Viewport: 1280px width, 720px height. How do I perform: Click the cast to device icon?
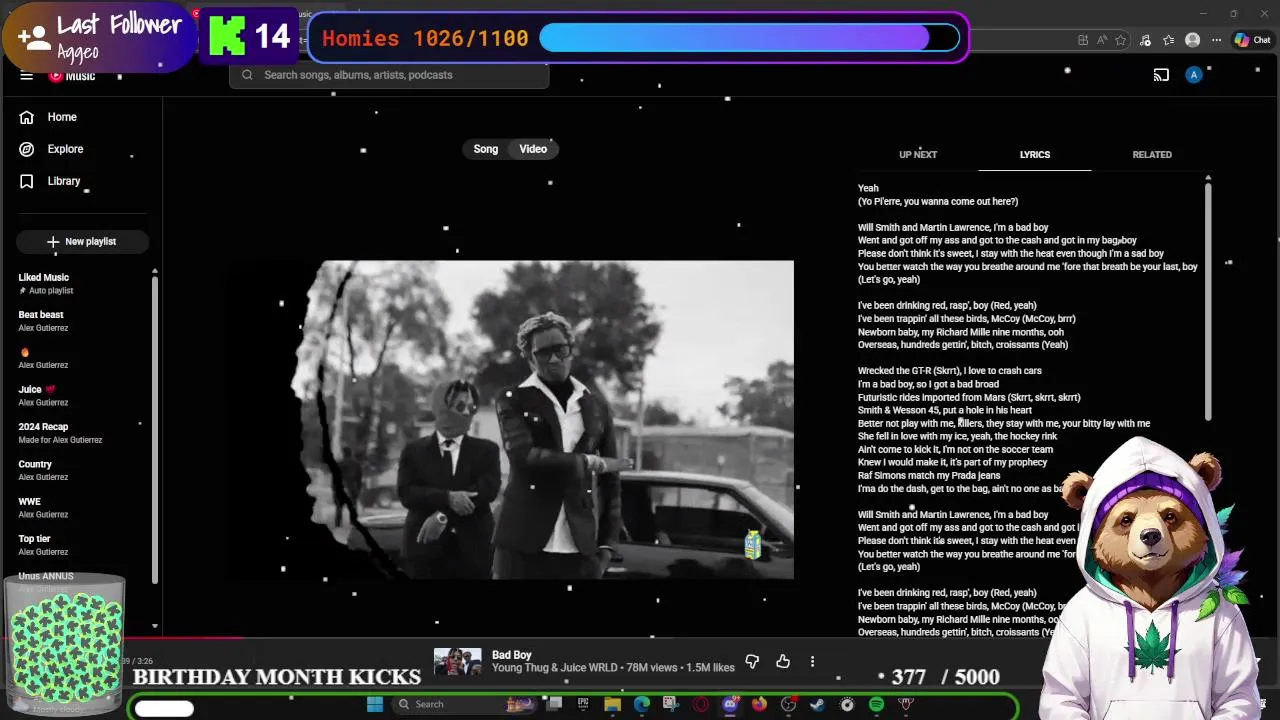point(1161,75)
